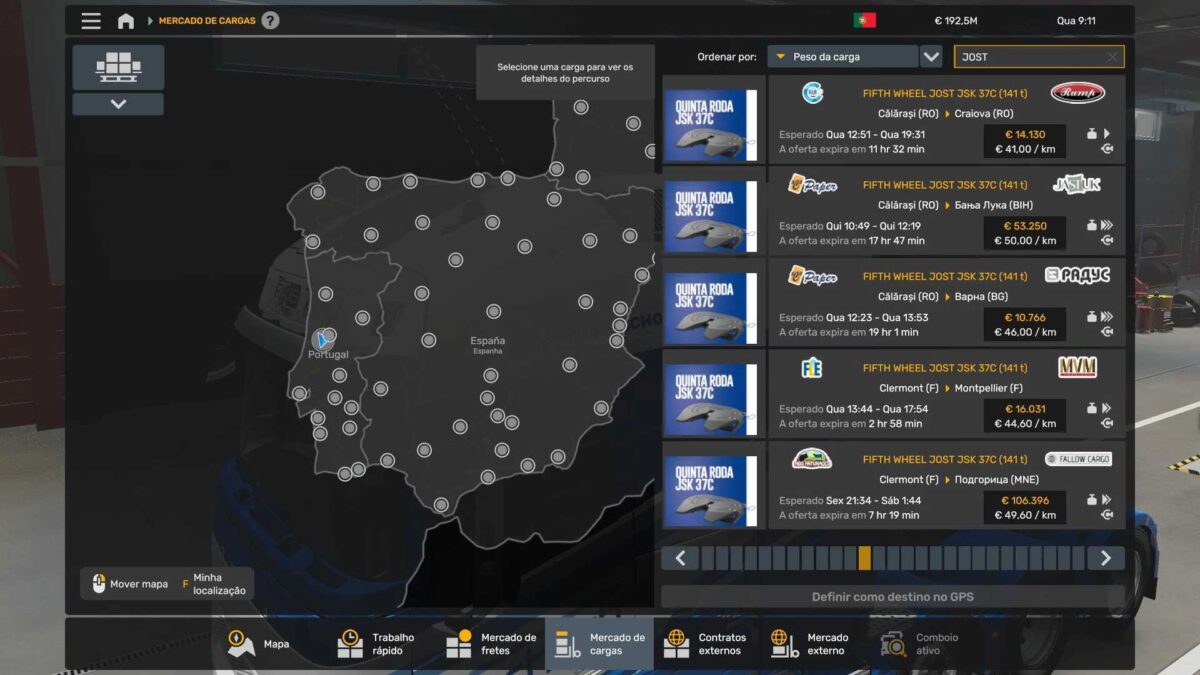This screenshot has width=1200, height=675.
Task: Open the hamburger main menu
Action: coord(91,21)
